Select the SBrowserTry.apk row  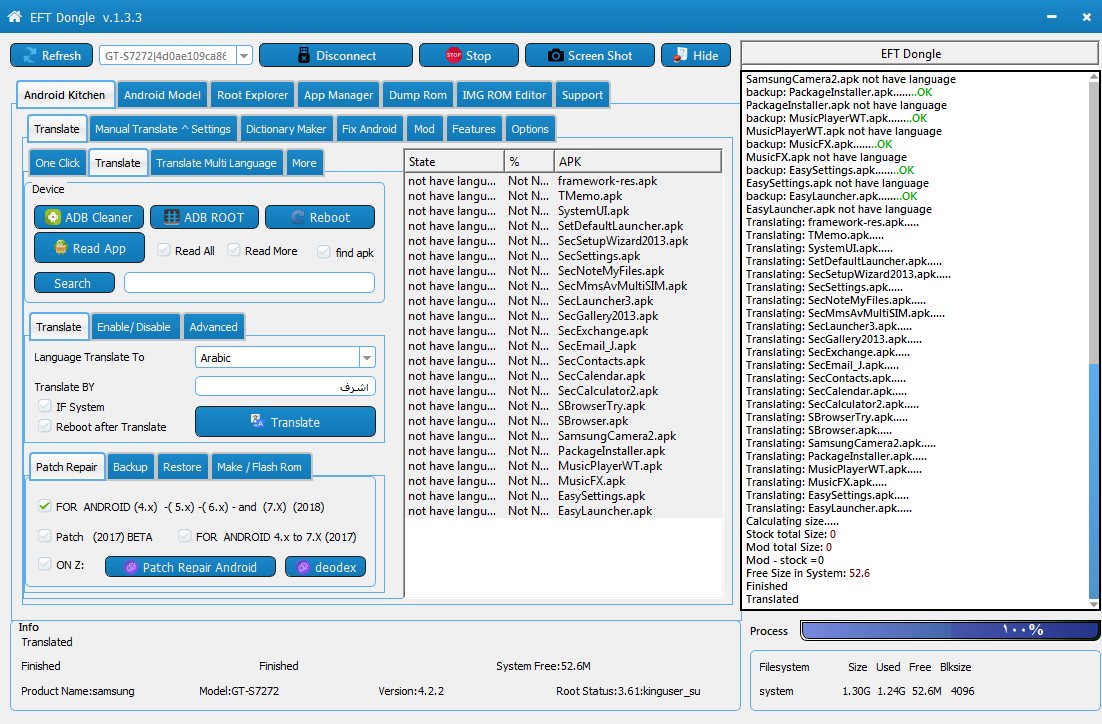coord(564,406)
